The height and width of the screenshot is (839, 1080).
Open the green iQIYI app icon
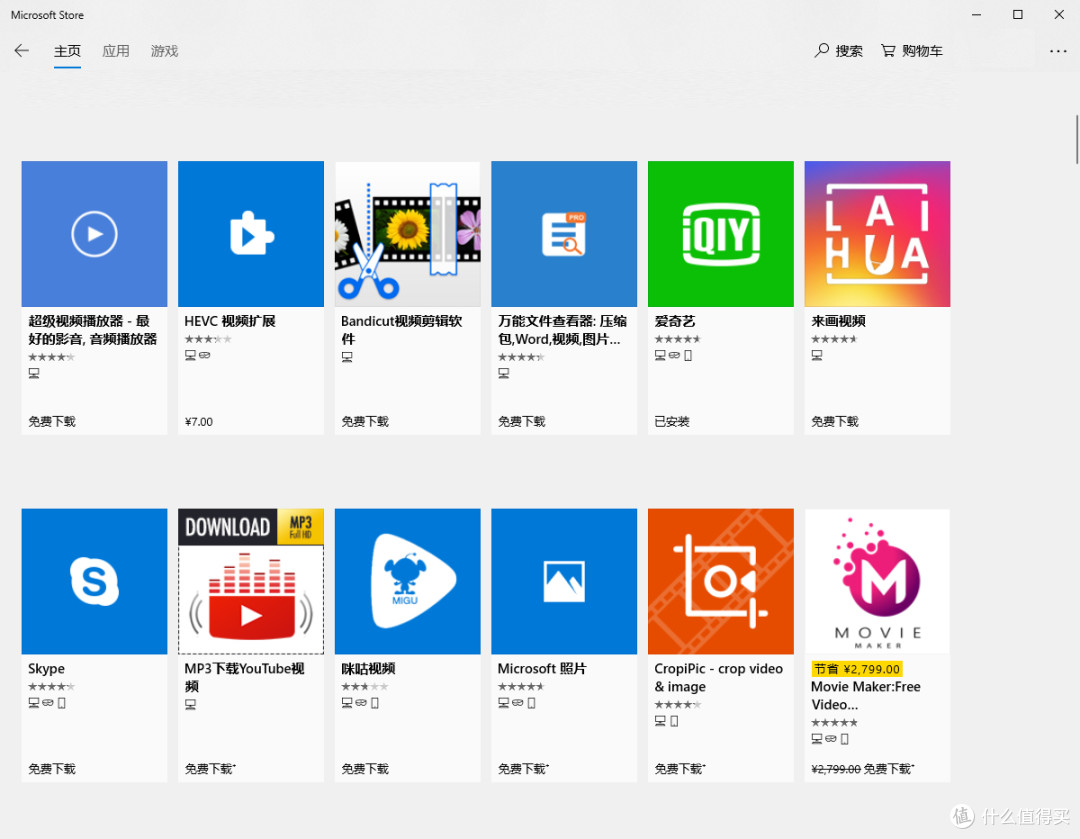click(720, 234)
